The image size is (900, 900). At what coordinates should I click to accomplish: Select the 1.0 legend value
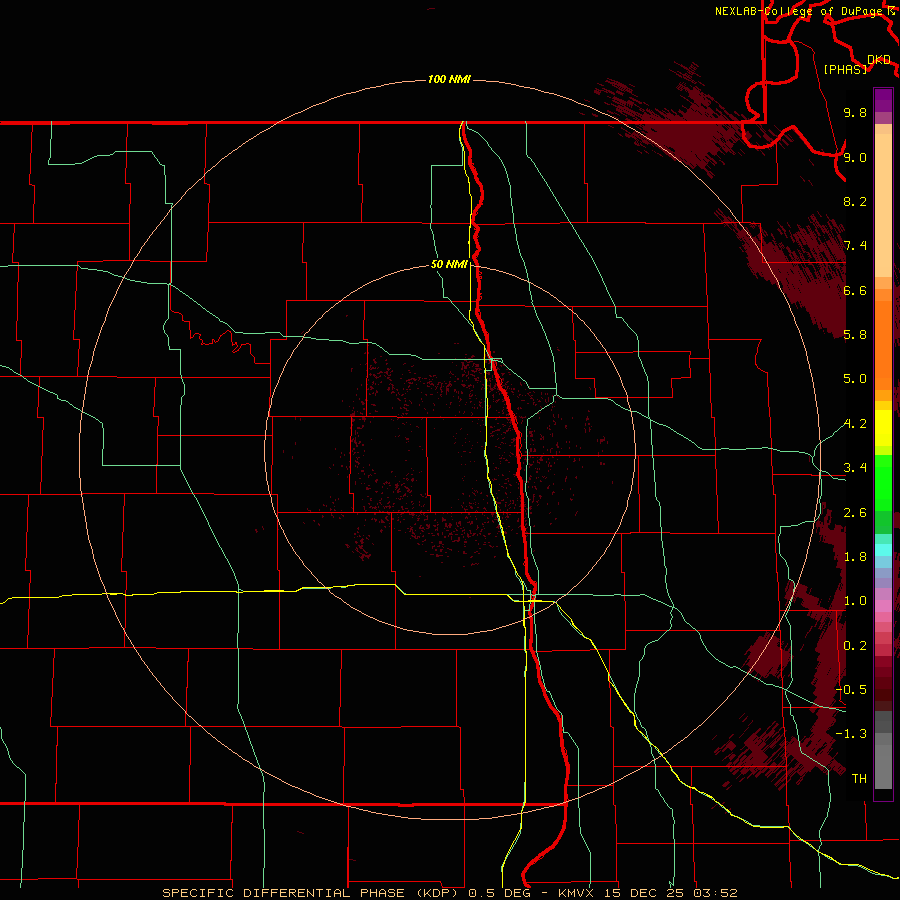[x=855, y=601]
